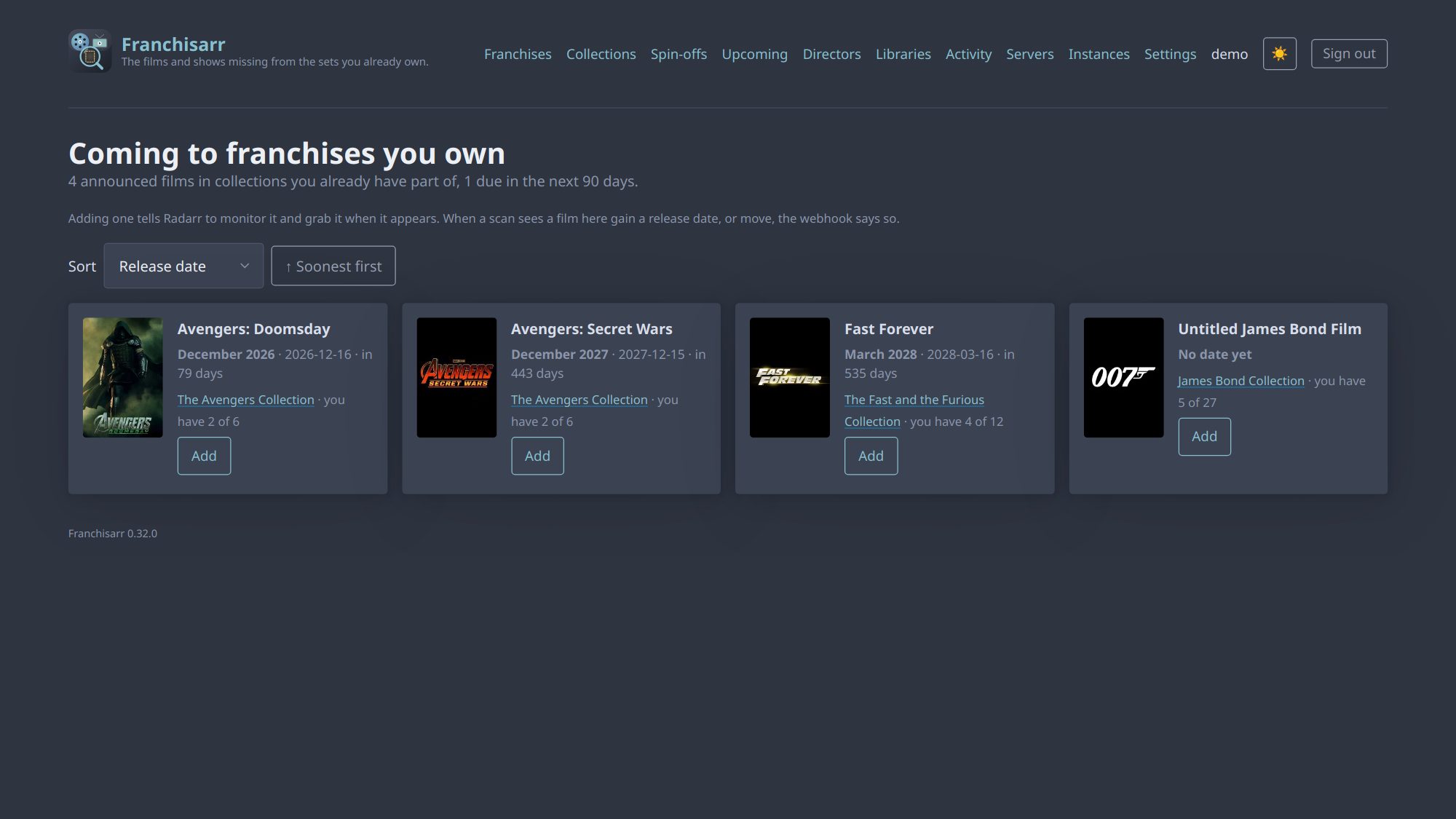Add Avengers: Secret Wars to Radarr

coord(537,456)
